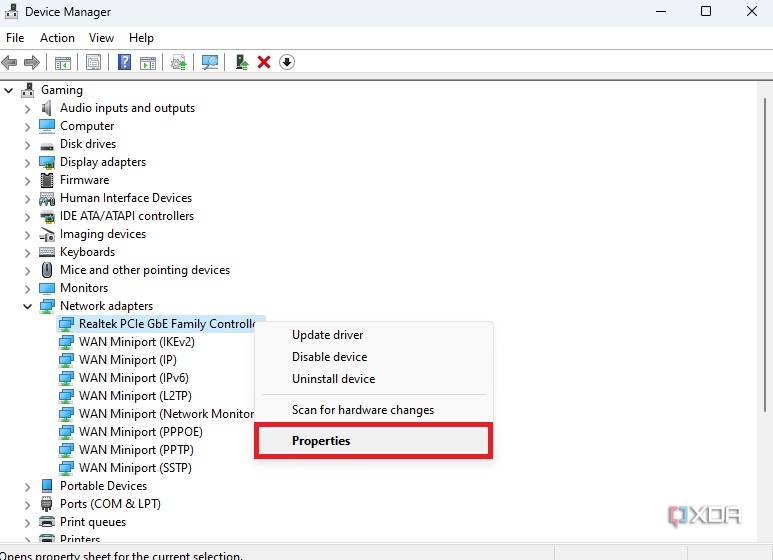The height and width of the screenshot is (560, 773).
Task: Click the Display adapters icon
Action: click(47, 163)
